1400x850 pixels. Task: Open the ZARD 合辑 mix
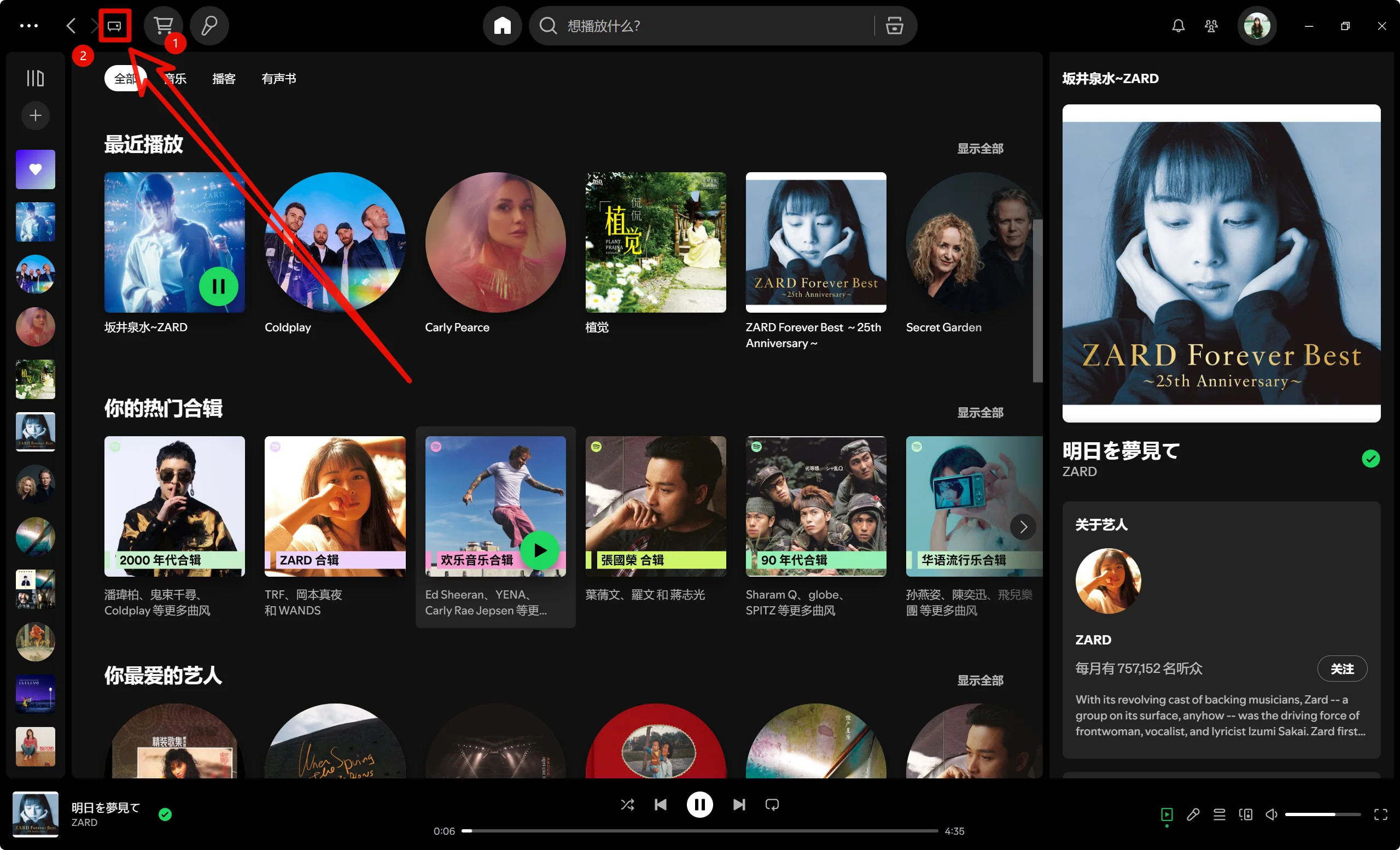coord(335,526)
